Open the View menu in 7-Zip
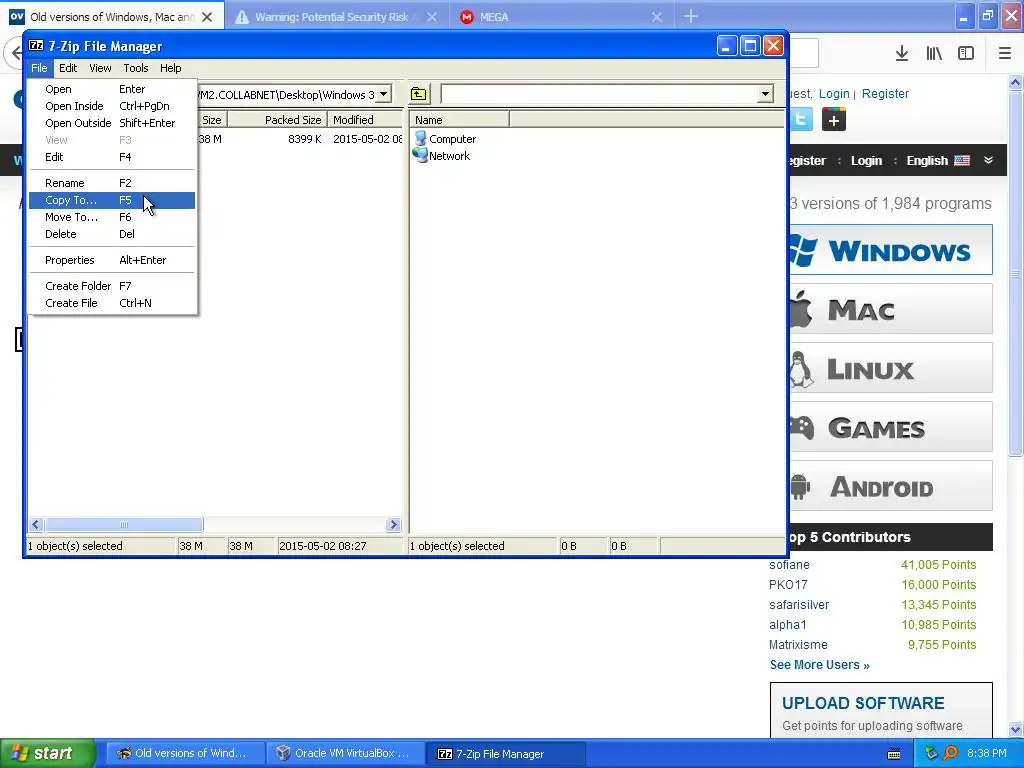 pyautogui.click(x=100, y=68)
